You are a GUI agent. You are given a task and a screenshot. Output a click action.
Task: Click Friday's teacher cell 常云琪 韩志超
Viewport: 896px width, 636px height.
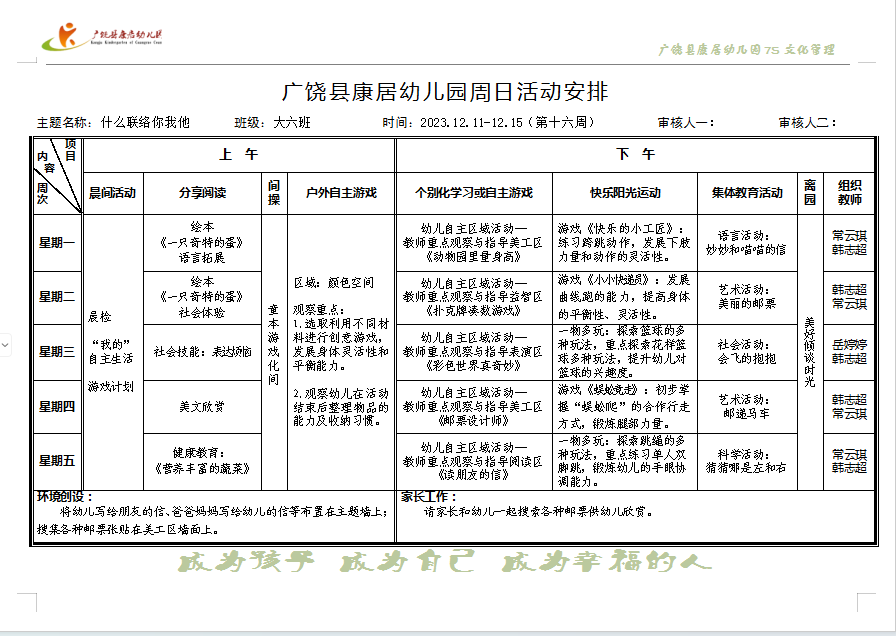[x=849, y=461]
